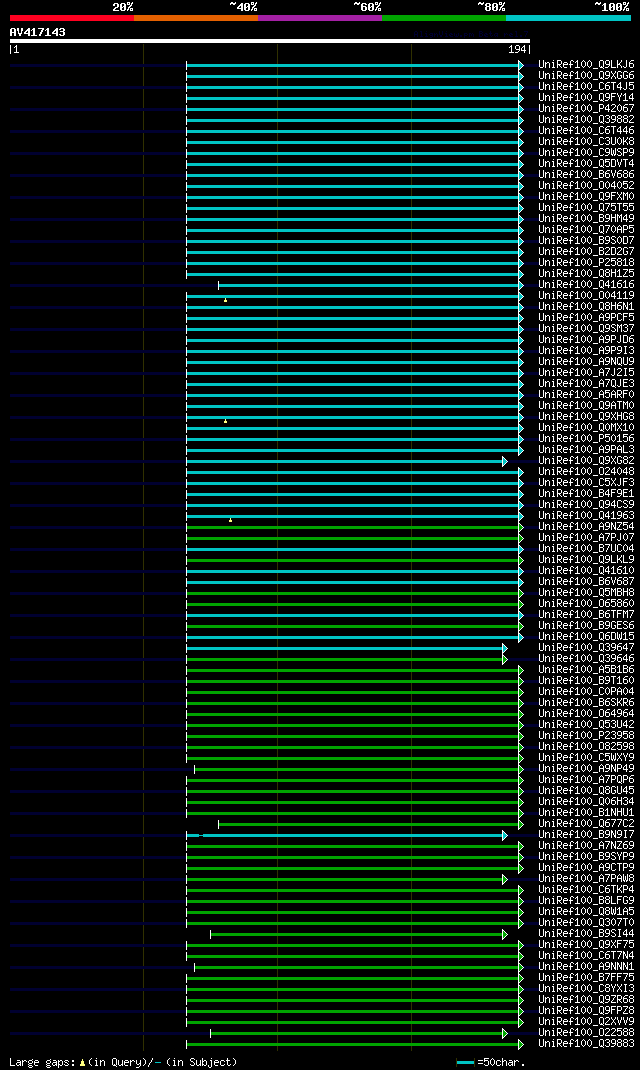Open hit UniRef100_C5XJF3
Image resolution: width=640 pixels, height=1070 pixels.
(x=586, y=482)
